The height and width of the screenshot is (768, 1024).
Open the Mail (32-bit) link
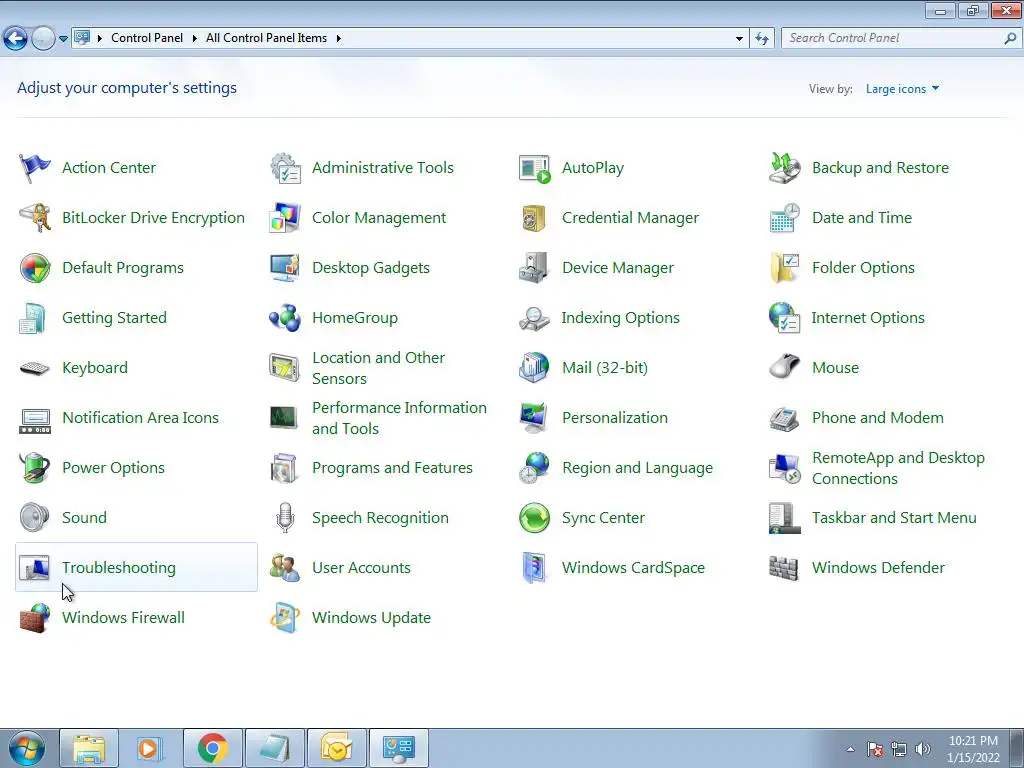pyautogui.click(x=605, y=368)
